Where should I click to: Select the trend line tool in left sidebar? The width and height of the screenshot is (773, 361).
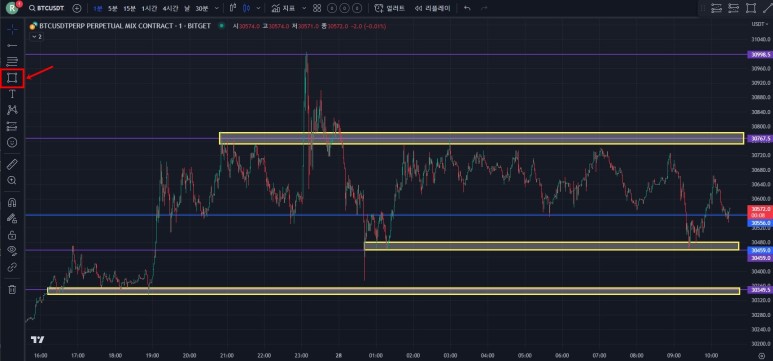[12, 45]
